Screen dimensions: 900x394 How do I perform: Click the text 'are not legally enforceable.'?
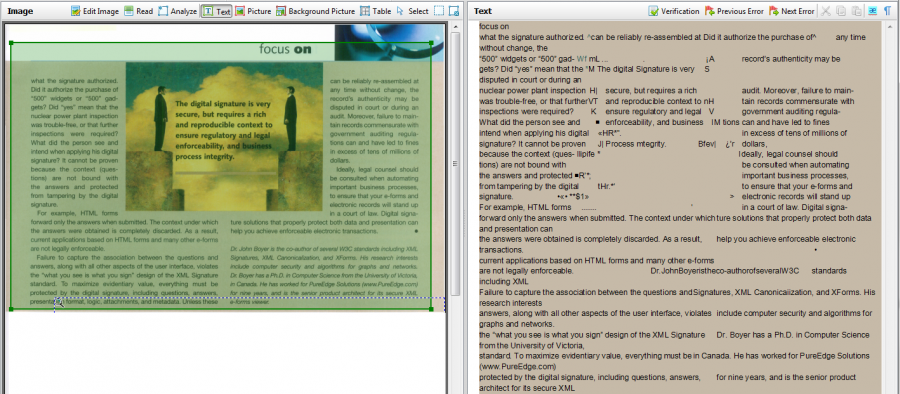click(526, 271)
